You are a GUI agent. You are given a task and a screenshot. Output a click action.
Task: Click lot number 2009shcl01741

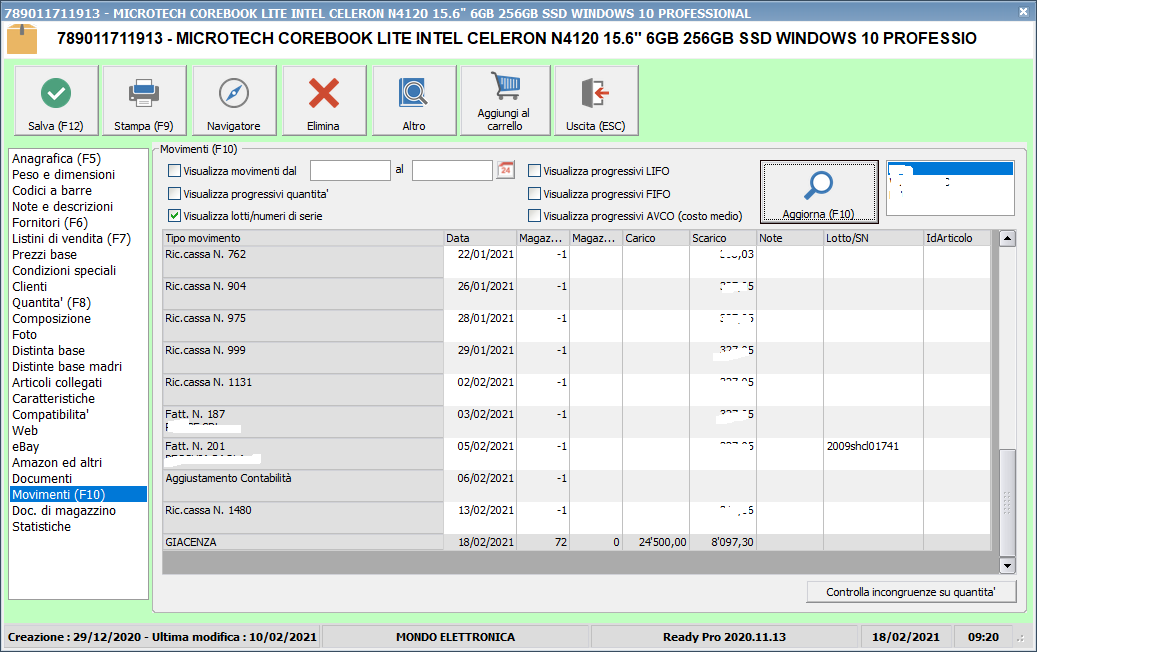[x=863, y=446]
